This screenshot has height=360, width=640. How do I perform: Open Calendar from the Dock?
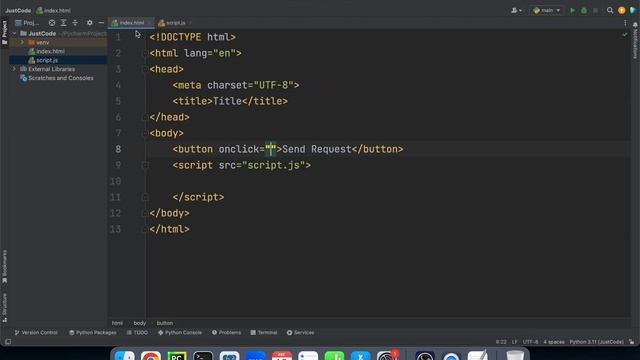[282, 356]
